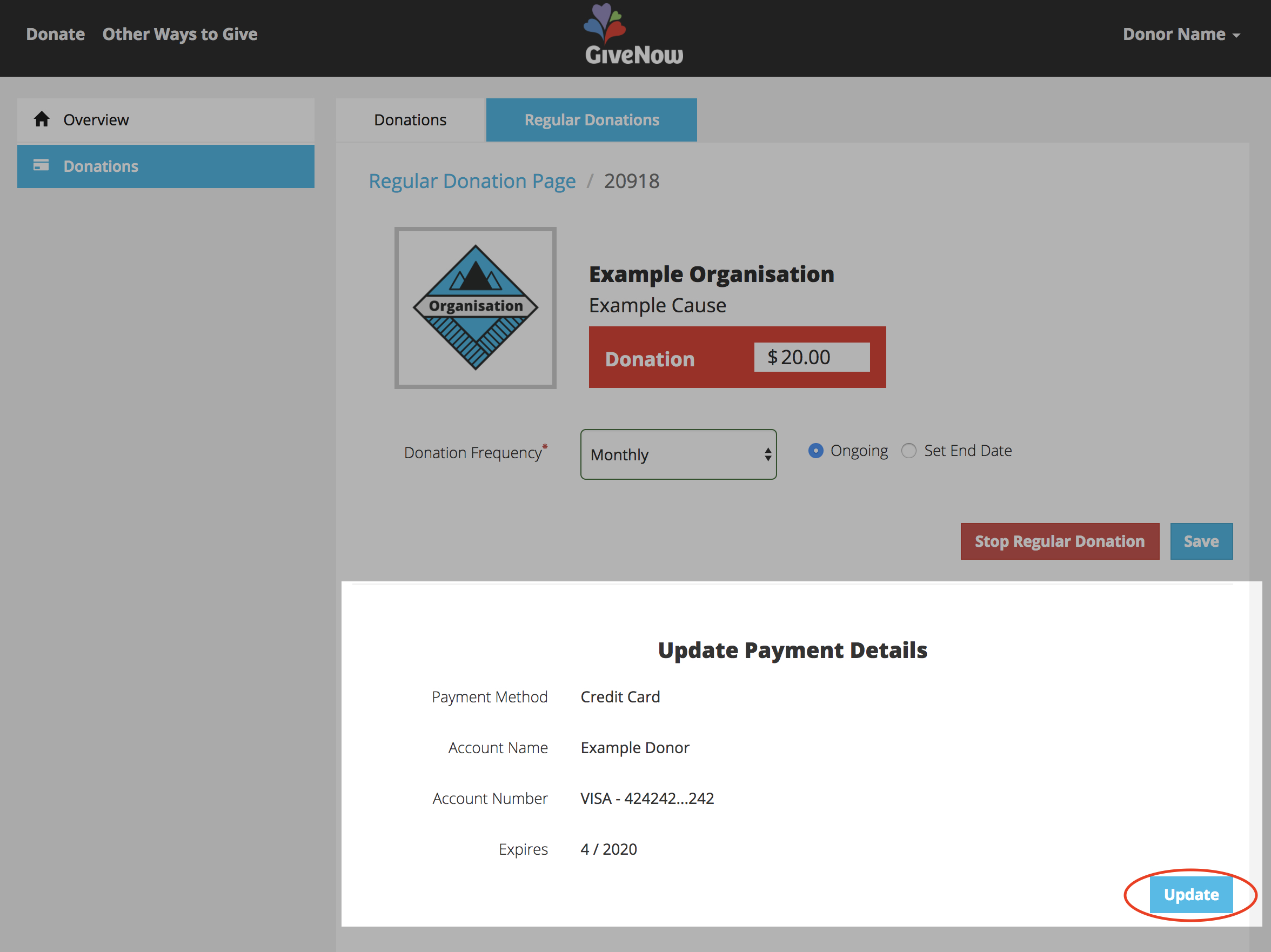Select Donations in the sidebar
The image size is (1271, 952).
tap(165, 166)
